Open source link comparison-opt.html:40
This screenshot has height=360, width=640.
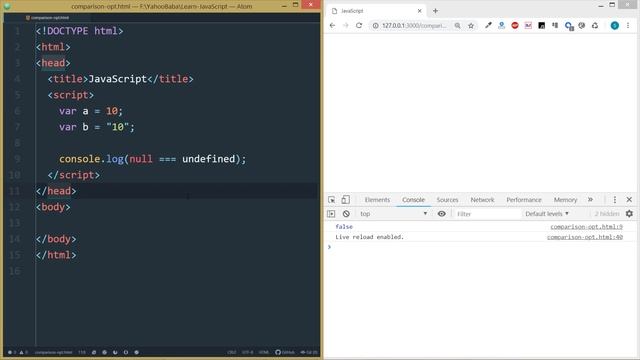584,237
